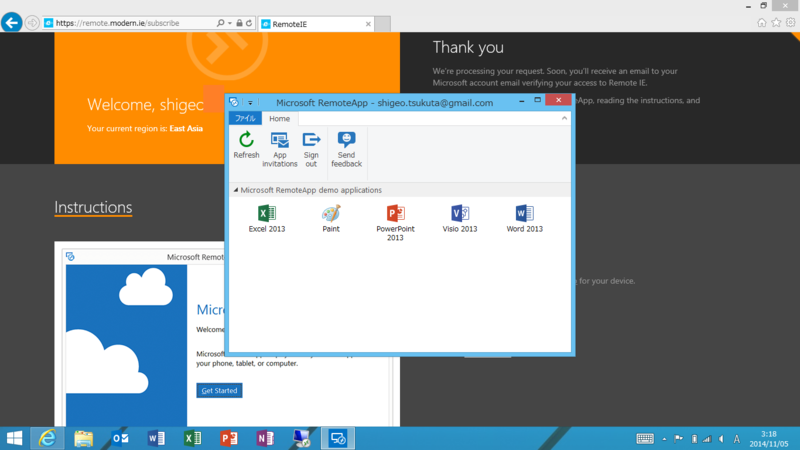Launch Paint from RemoteApp list
The width and height of the screenshot is (800, 450).
click(331, 219)
